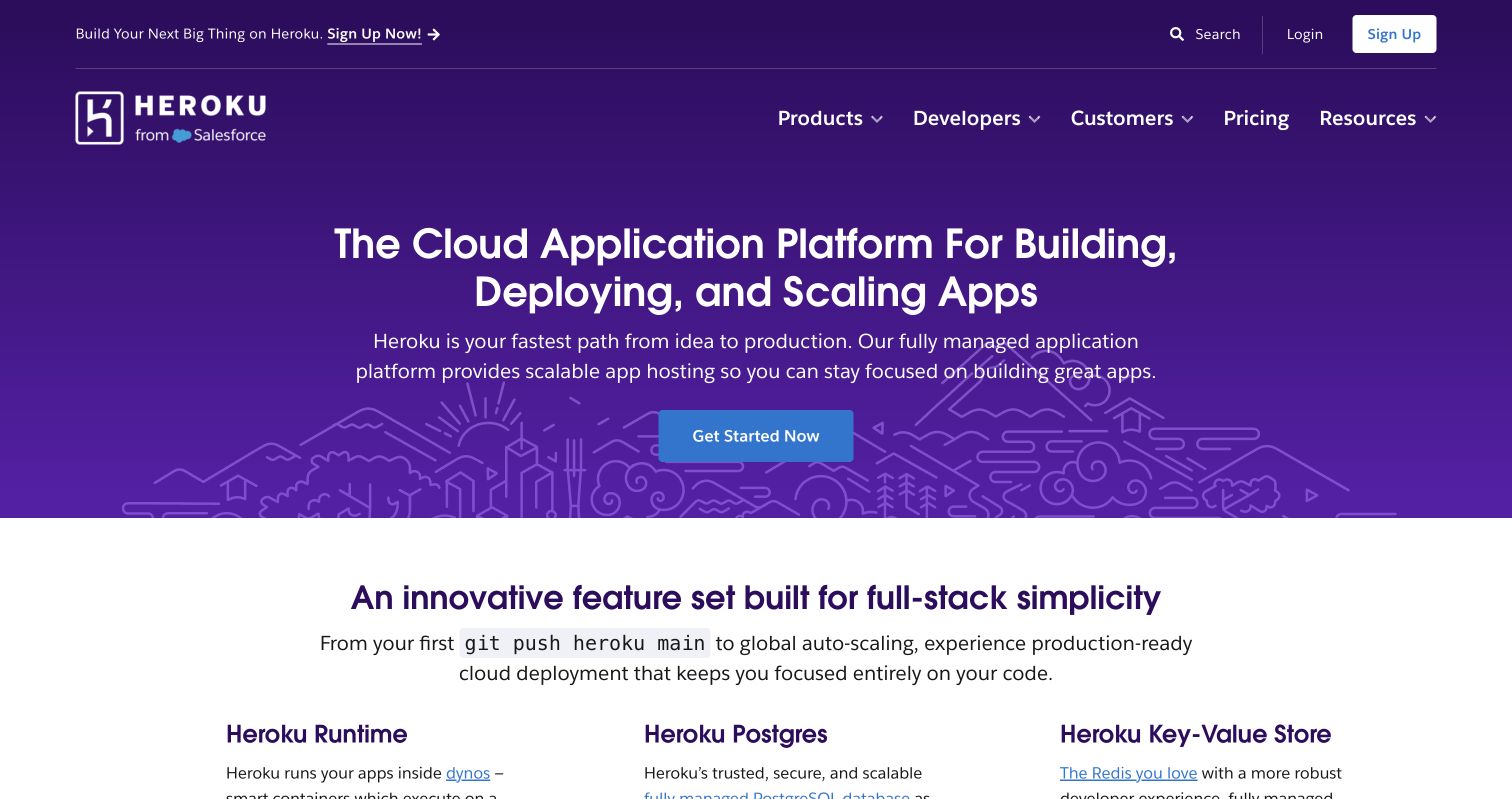This screenshot has width=1512, height=799.
Task: Open The Redis you love link
Action: click(x=1128, y=773)
